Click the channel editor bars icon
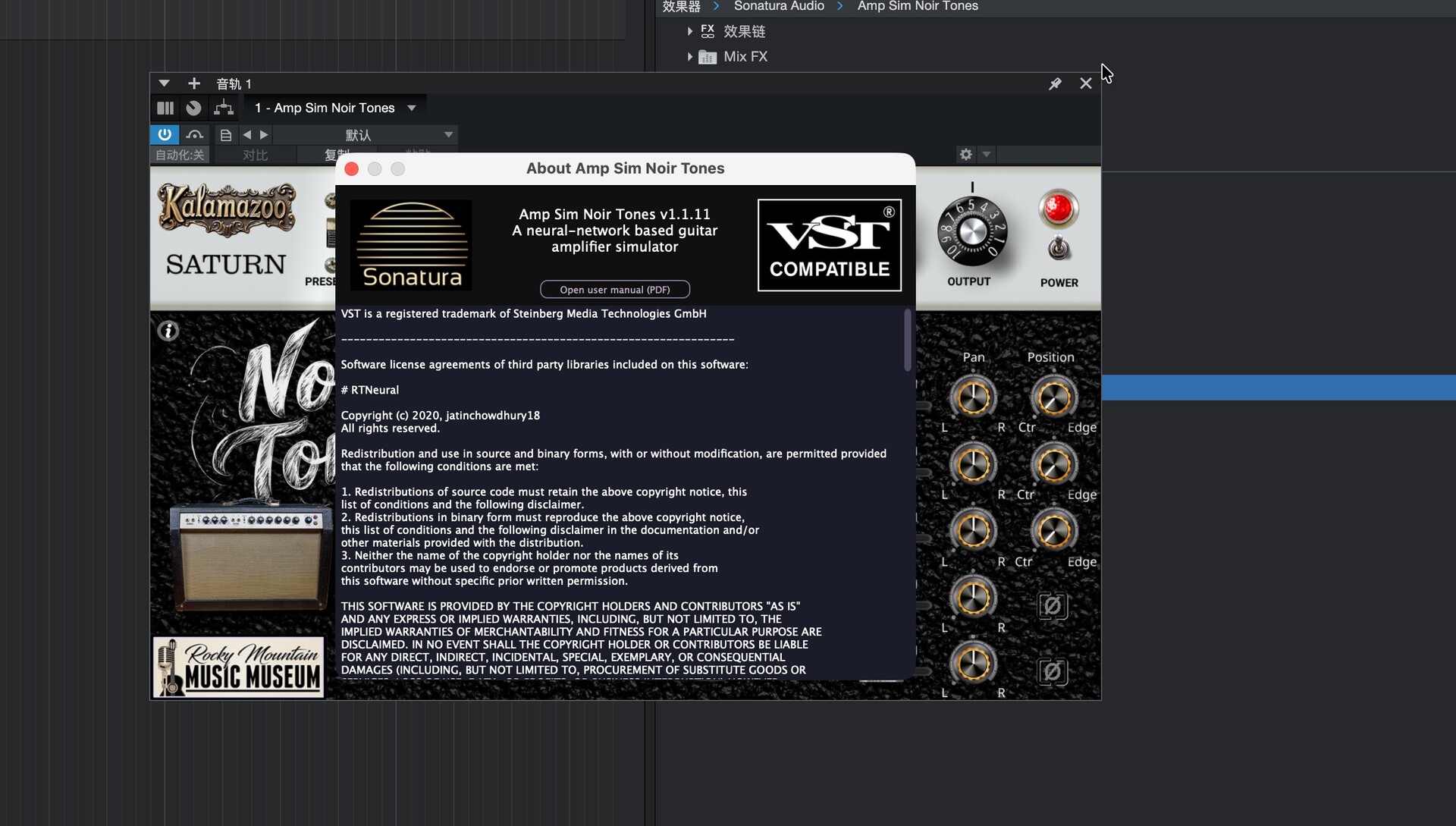Viewport: 1456px width, 826px height. click(165, 108)
